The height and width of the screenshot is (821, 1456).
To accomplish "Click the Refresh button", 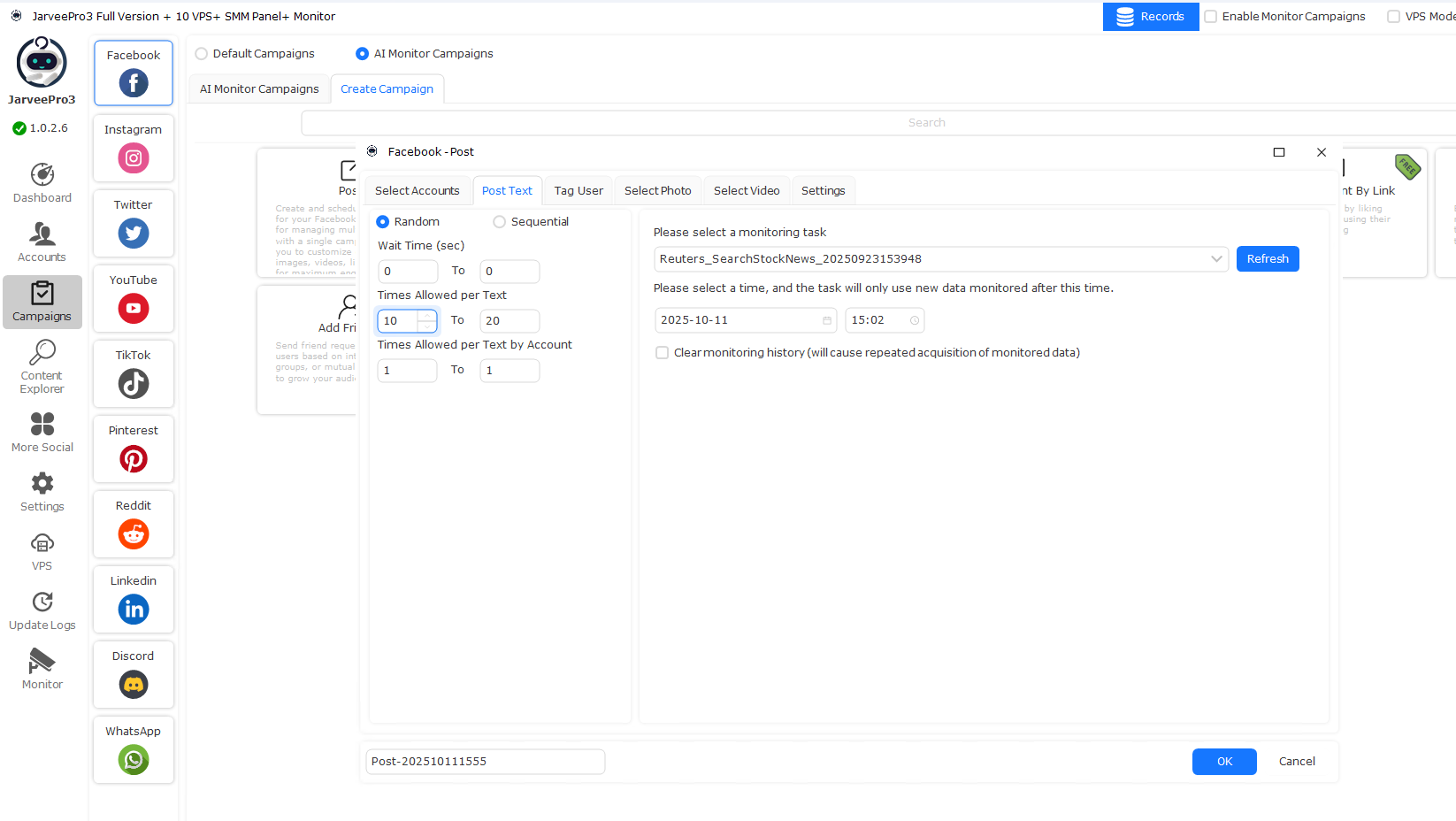I will (1267, 259).
